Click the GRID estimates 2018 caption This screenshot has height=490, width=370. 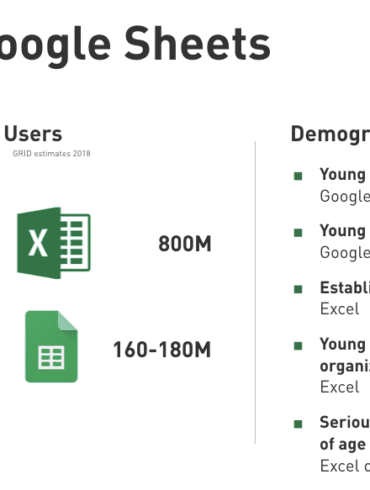pos(51,154)
